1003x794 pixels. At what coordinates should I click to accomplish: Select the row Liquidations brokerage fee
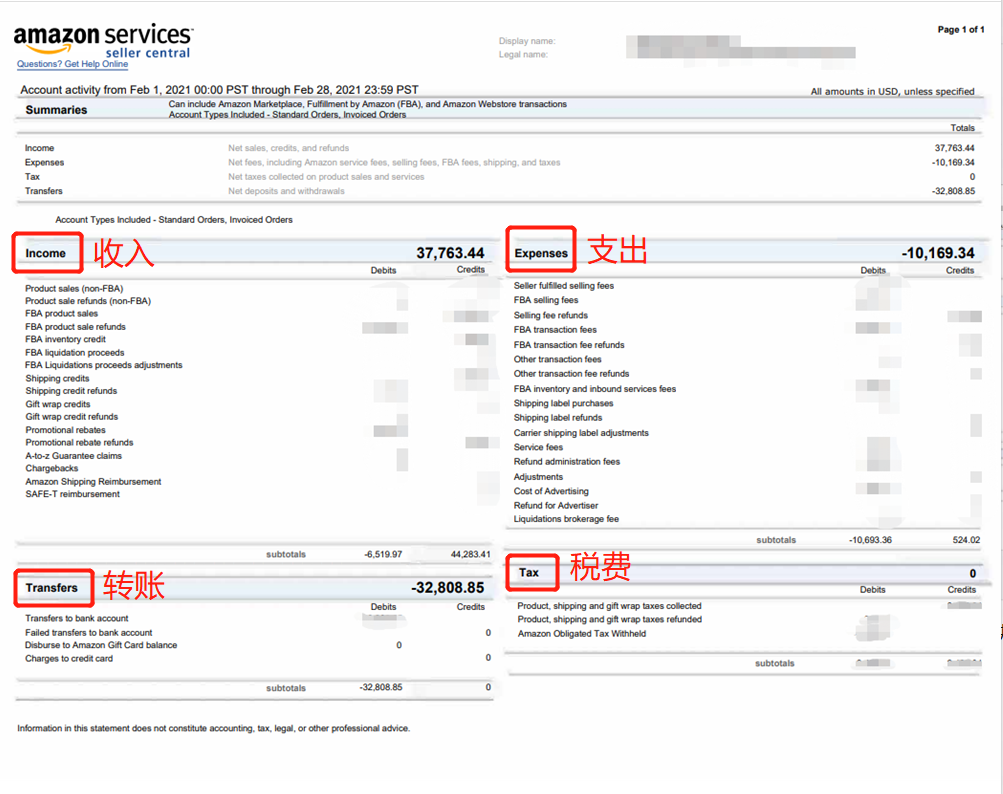click(566, 519)
